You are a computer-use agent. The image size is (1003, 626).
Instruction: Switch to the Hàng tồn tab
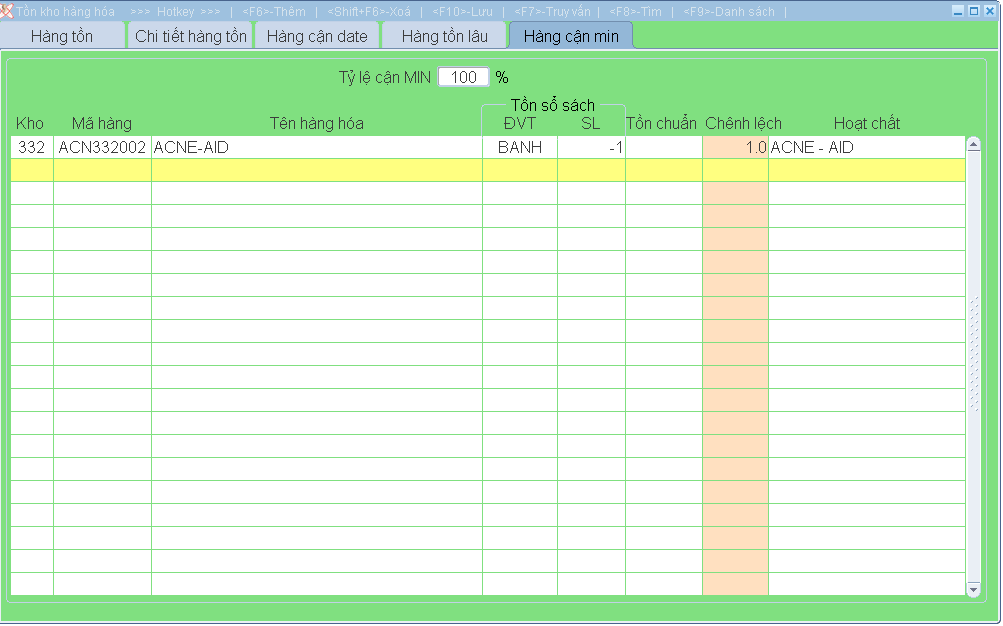pyautogui.click(x=62, y=36)
